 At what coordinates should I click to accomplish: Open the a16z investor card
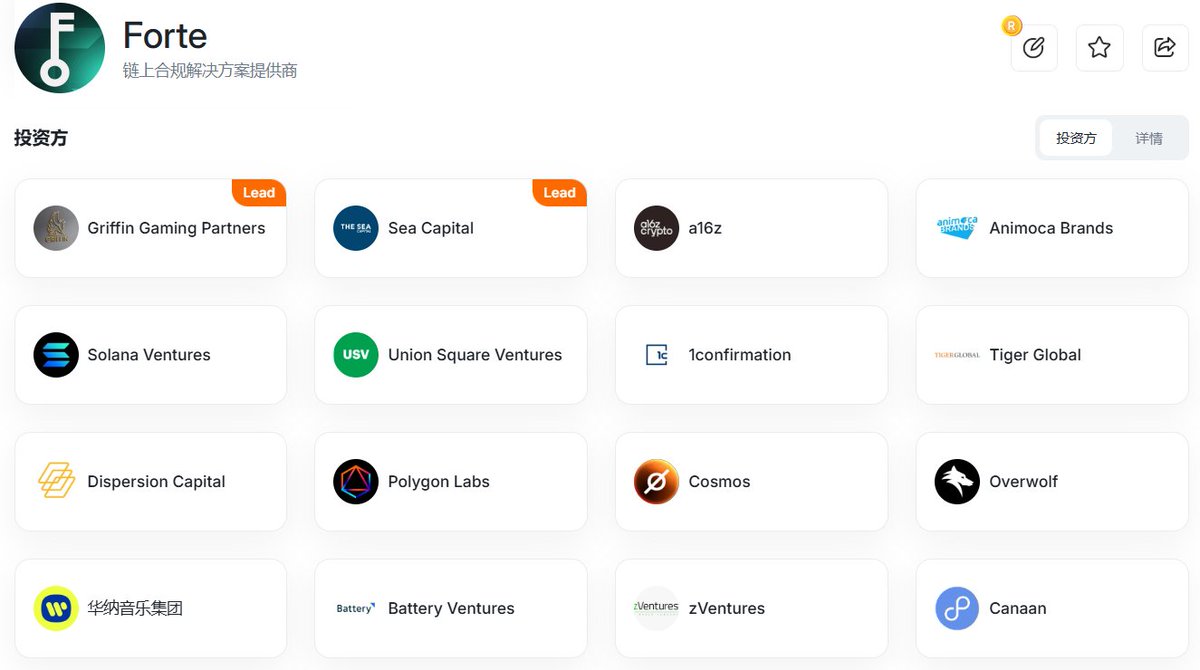752,228
